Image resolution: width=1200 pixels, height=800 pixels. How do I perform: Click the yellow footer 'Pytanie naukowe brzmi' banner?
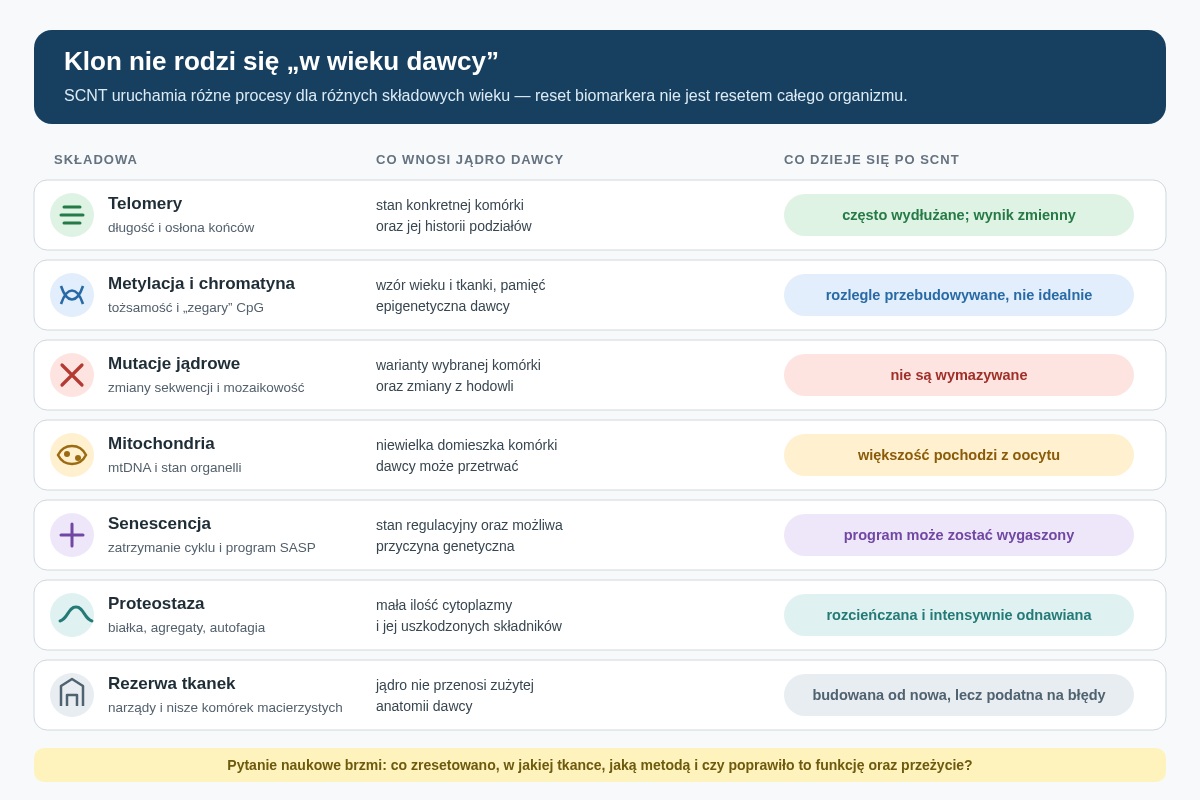point(600,765)
